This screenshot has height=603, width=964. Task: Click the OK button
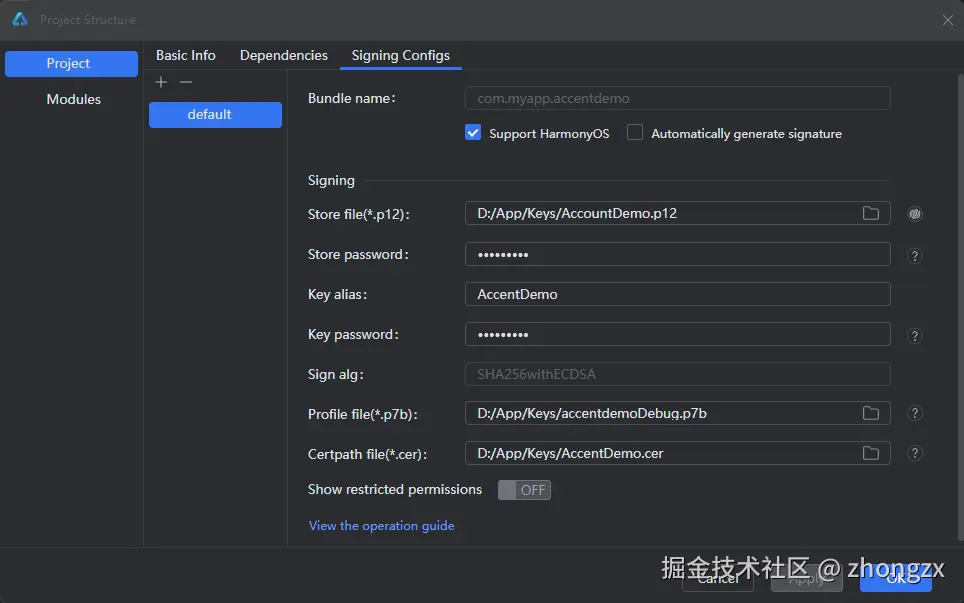click(895, 578)
